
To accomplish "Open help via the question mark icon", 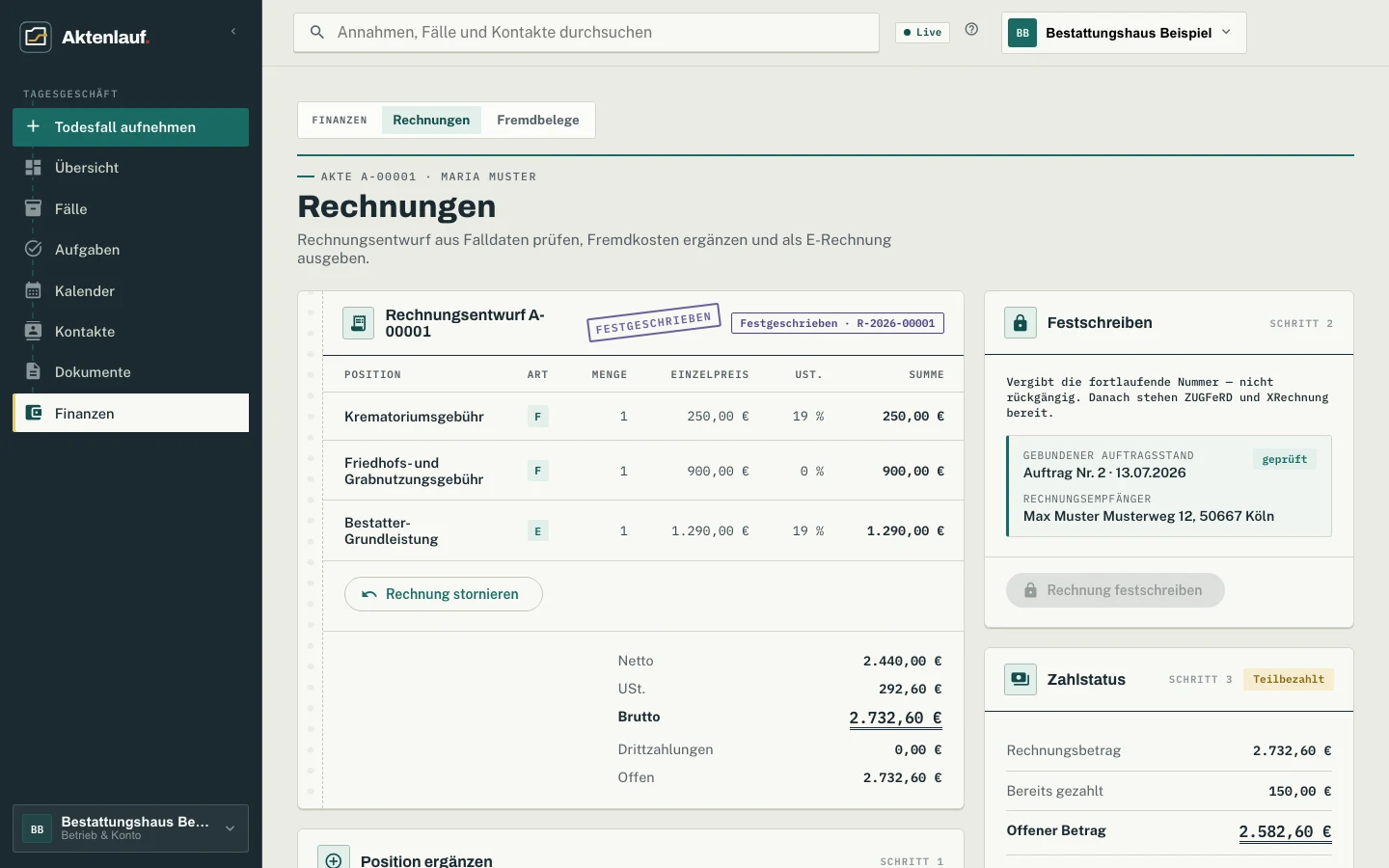I will click(971, 30).
